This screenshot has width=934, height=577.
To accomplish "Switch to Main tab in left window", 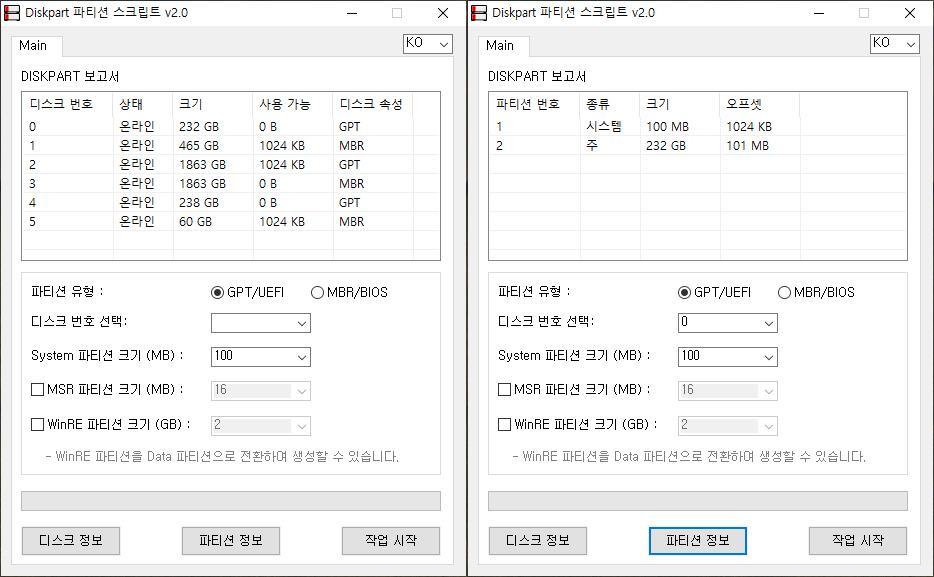I will 36,46.
